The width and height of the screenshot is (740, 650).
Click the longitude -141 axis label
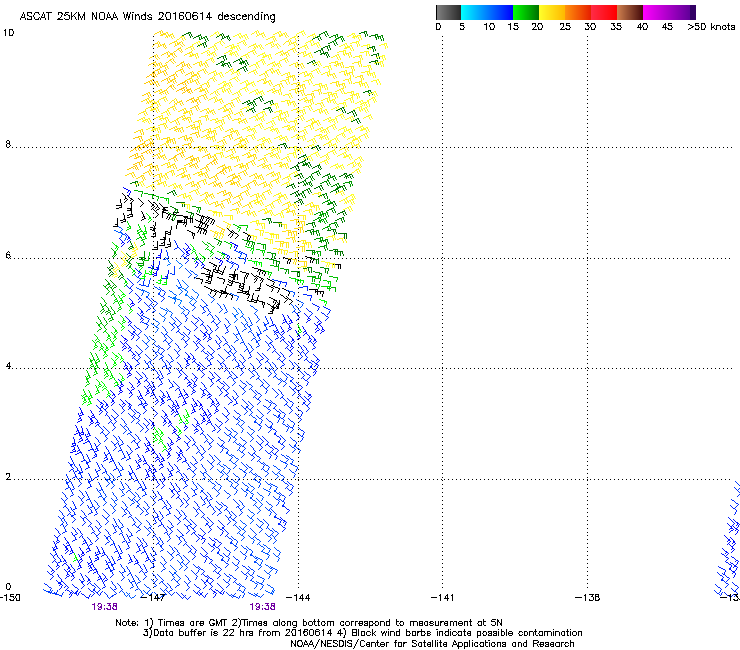(x=443, y=598)
